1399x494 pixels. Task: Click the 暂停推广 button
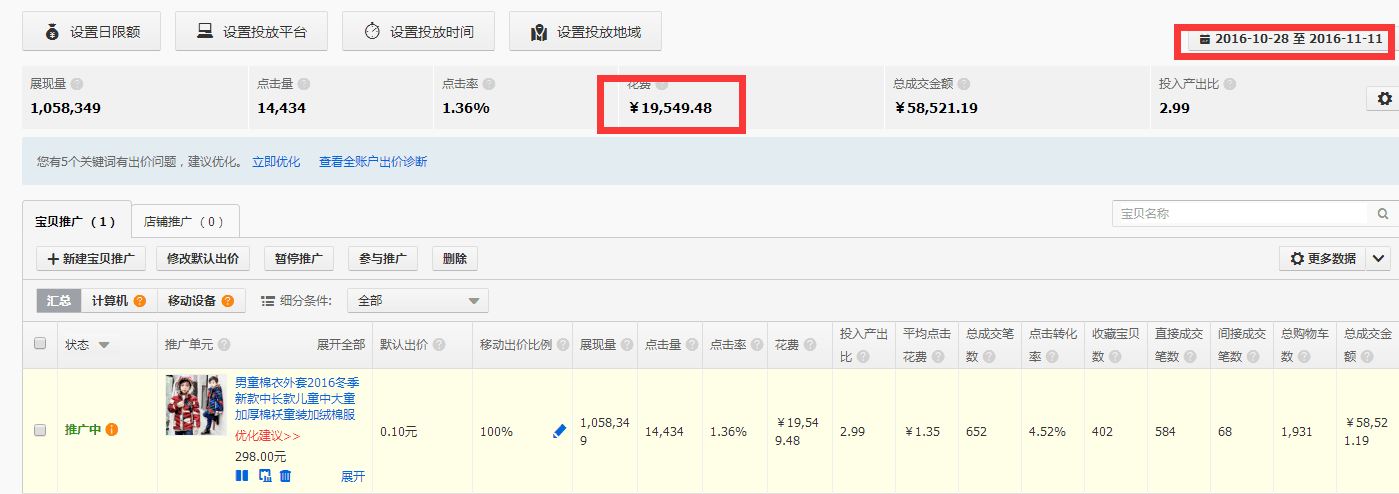coord(299,258)
